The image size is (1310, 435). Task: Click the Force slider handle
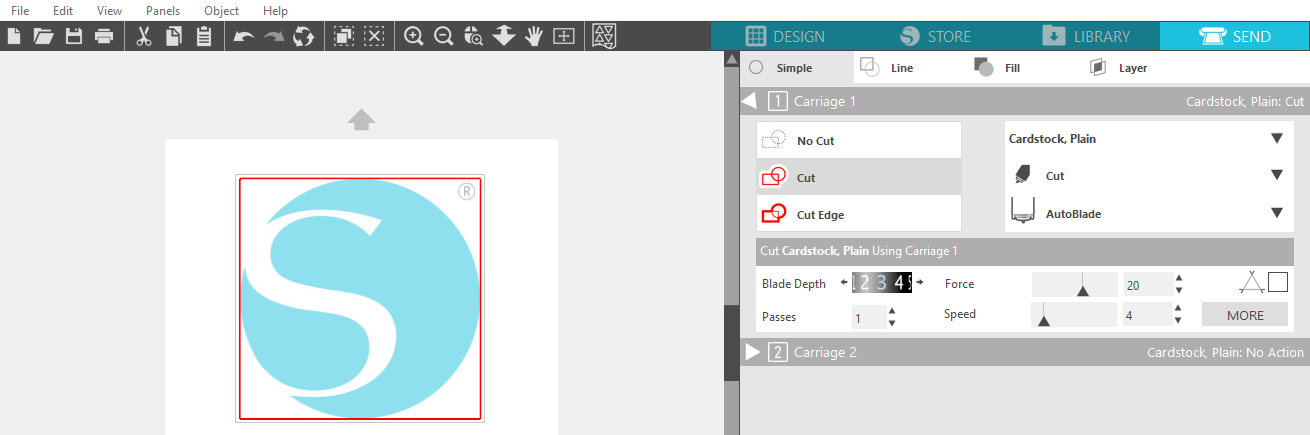1082,290
